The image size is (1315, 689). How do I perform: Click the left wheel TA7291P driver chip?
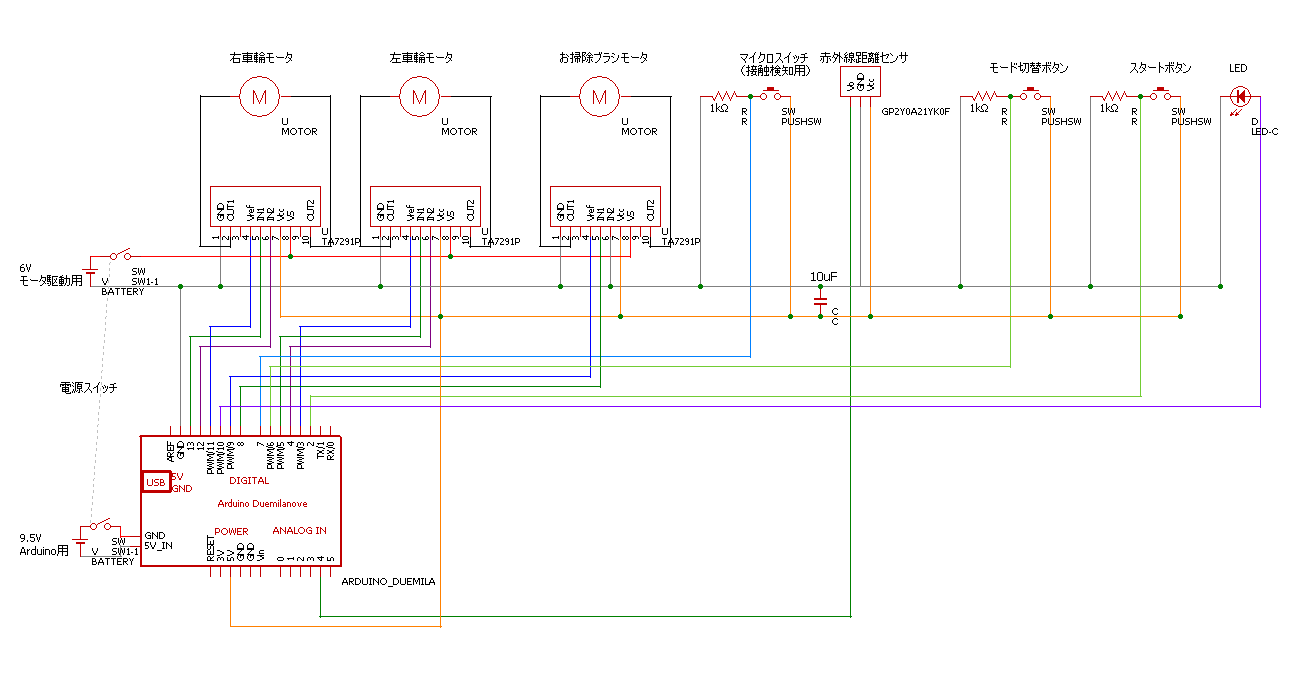point(425,208)
